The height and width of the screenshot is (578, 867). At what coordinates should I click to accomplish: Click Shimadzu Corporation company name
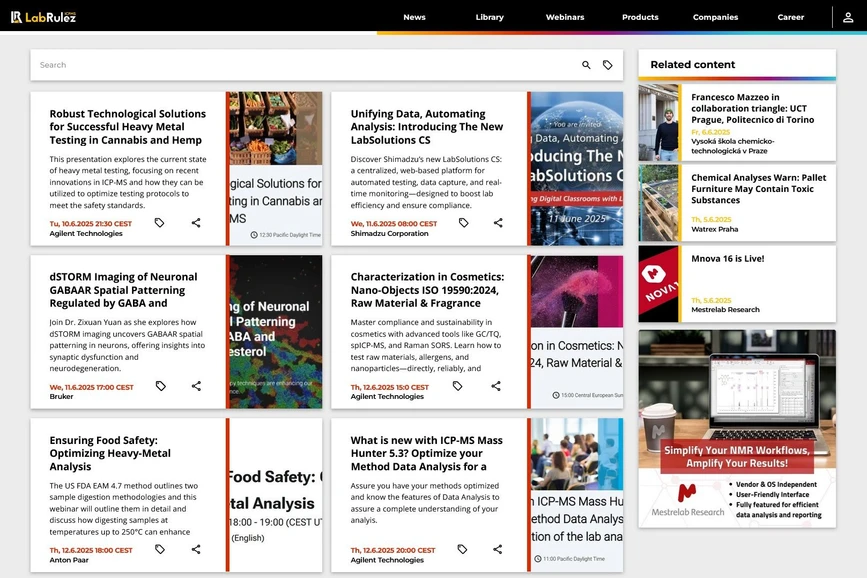click(x=389, y=233)
